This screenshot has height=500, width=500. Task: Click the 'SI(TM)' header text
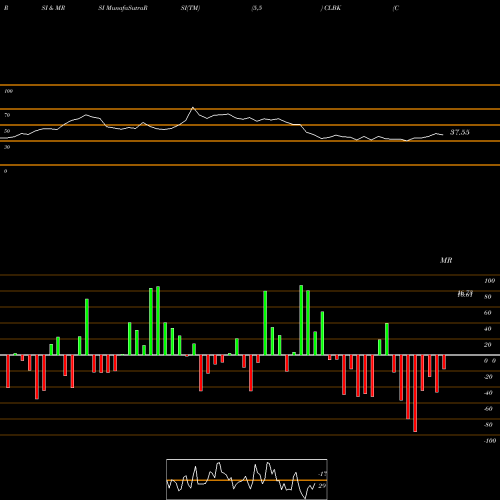(x=190, y=8)
